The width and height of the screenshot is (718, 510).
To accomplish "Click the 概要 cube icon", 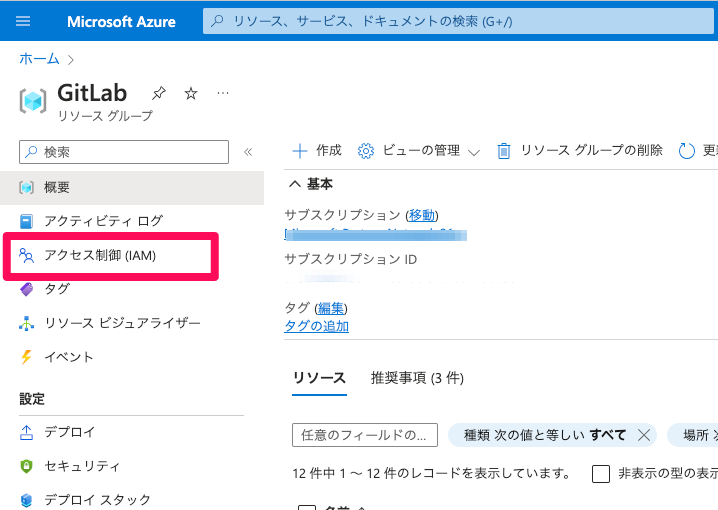I will pyautogui.click(x=27, y=188).
